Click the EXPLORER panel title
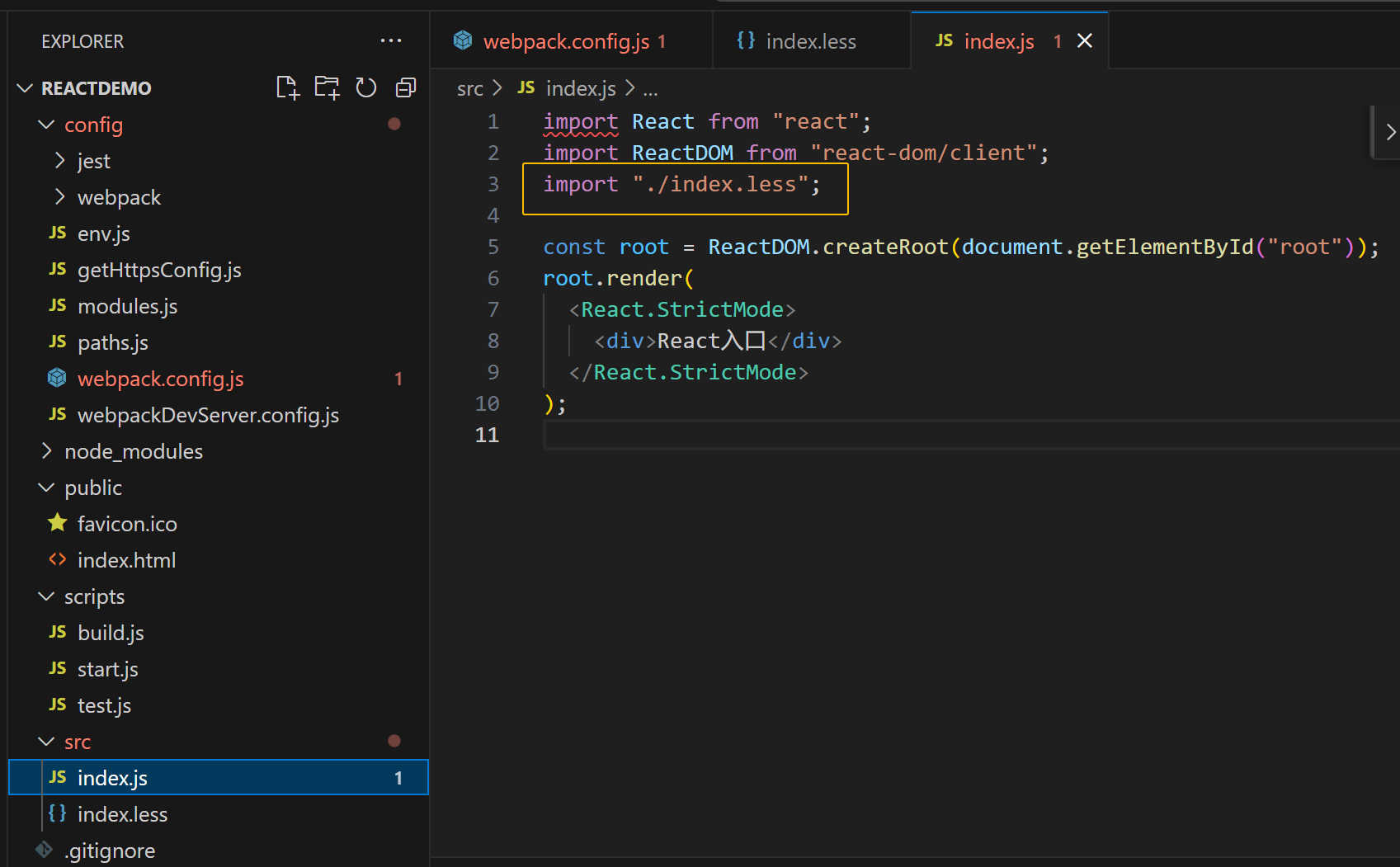 pos(82,41)
